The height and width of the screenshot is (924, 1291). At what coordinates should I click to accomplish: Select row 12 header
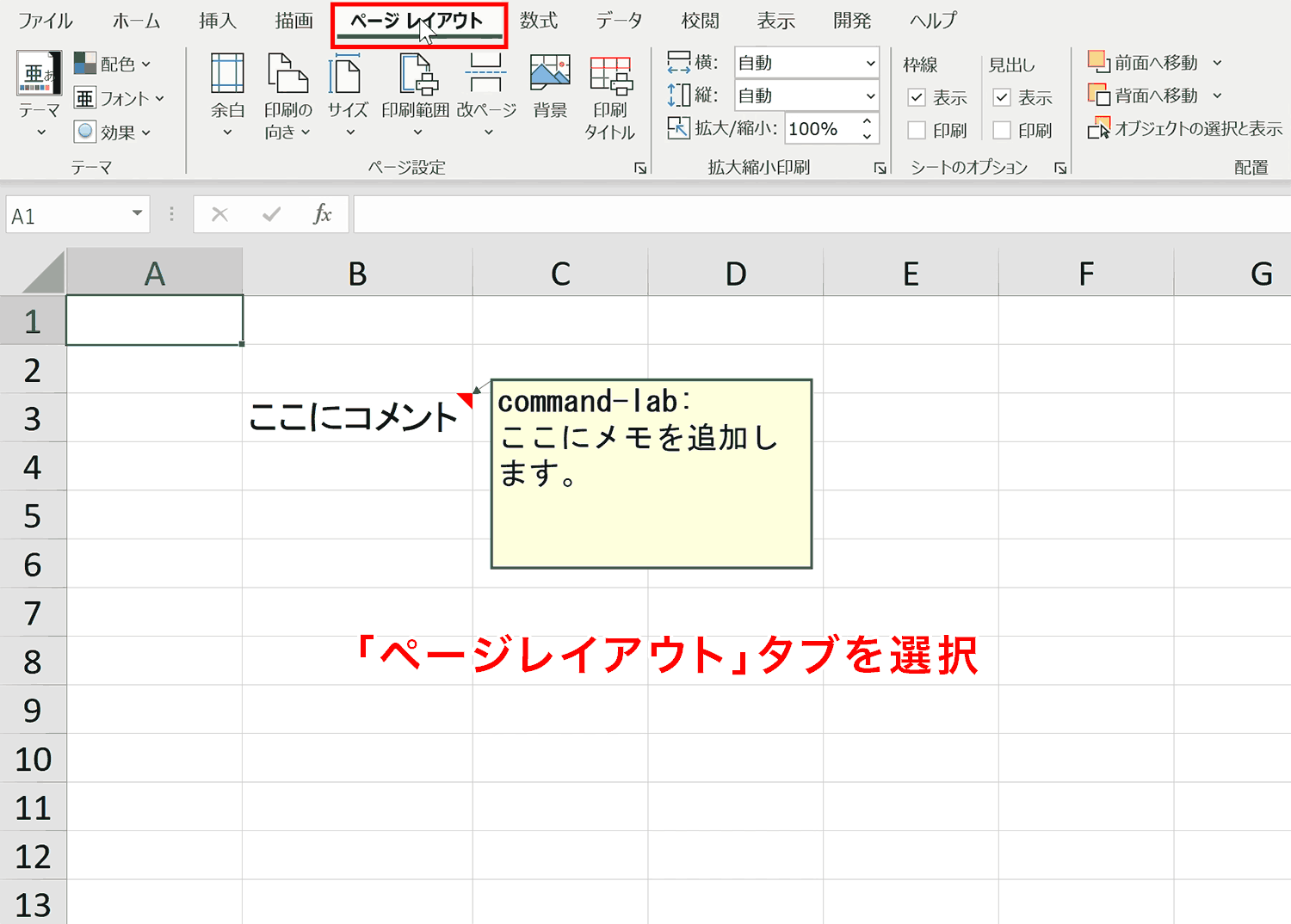[33, 856]
